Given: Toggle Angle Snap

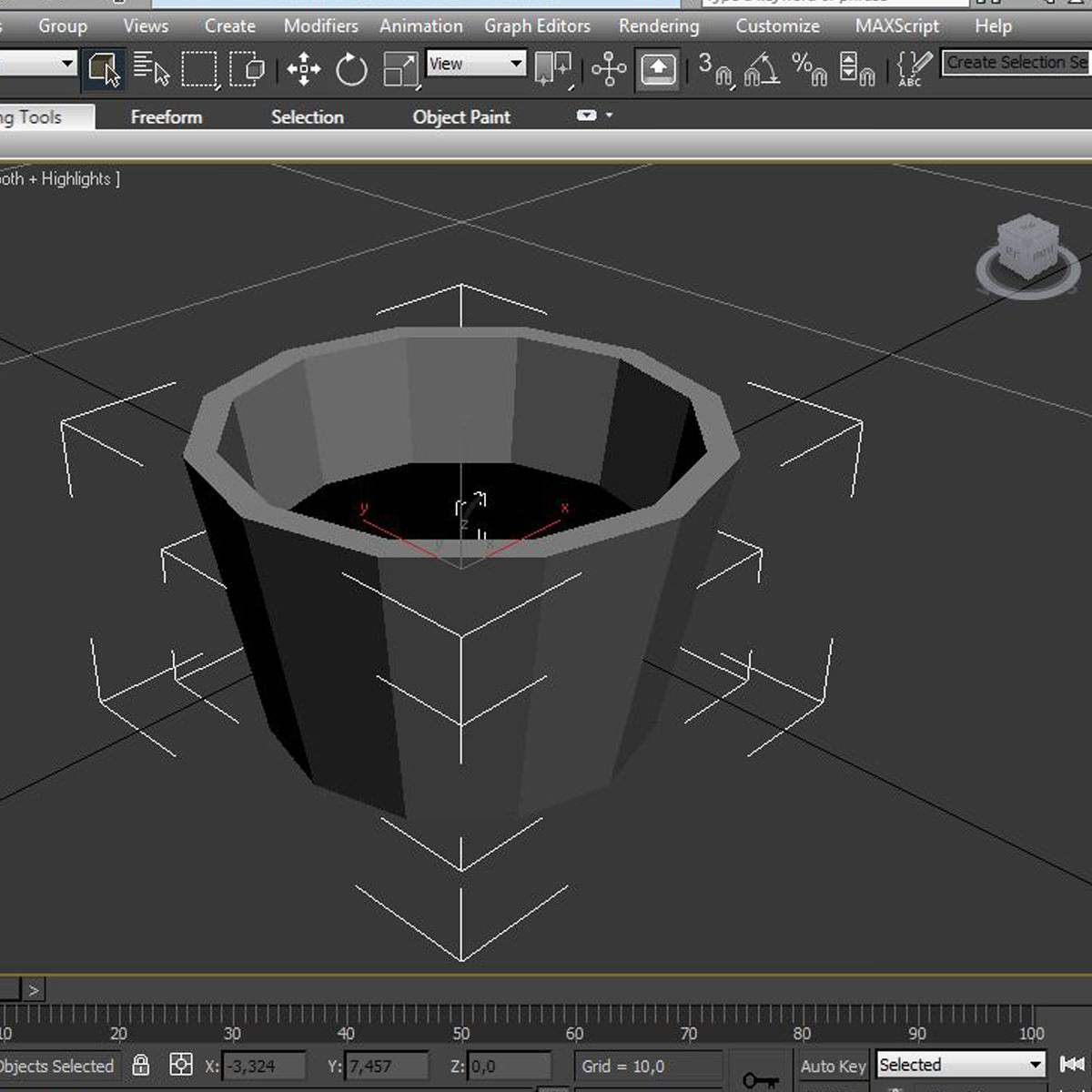Looking at the screenshot, I should pos(762,69).
